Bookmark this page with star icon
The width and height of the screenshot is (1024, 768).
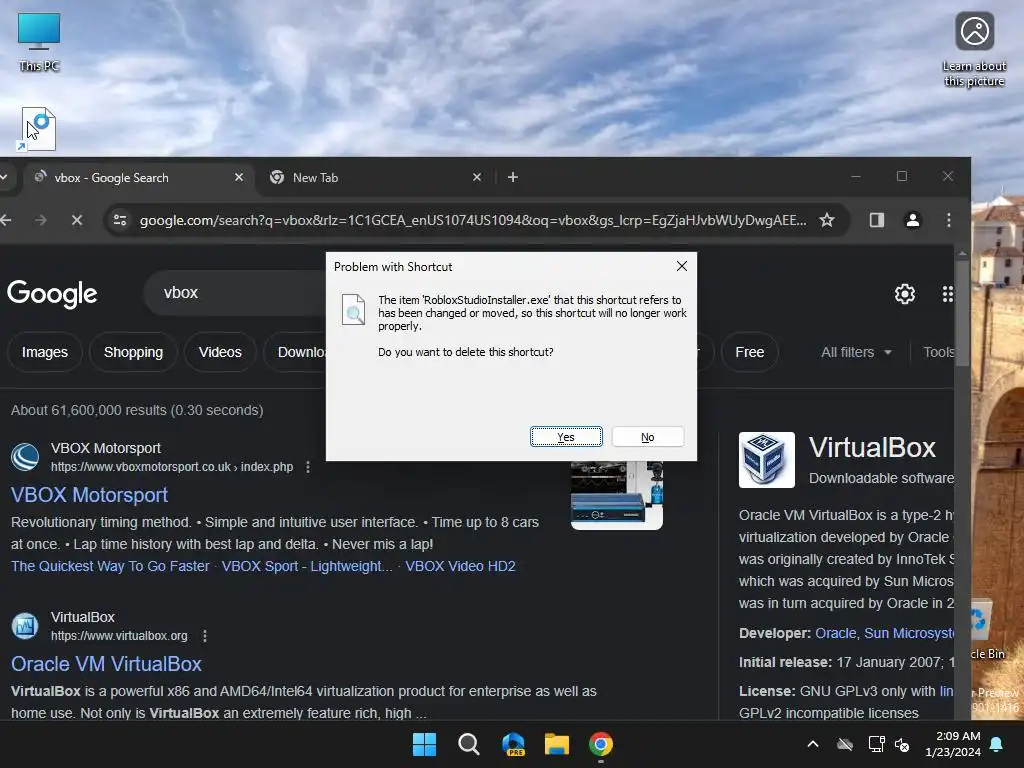coord(827,220)
